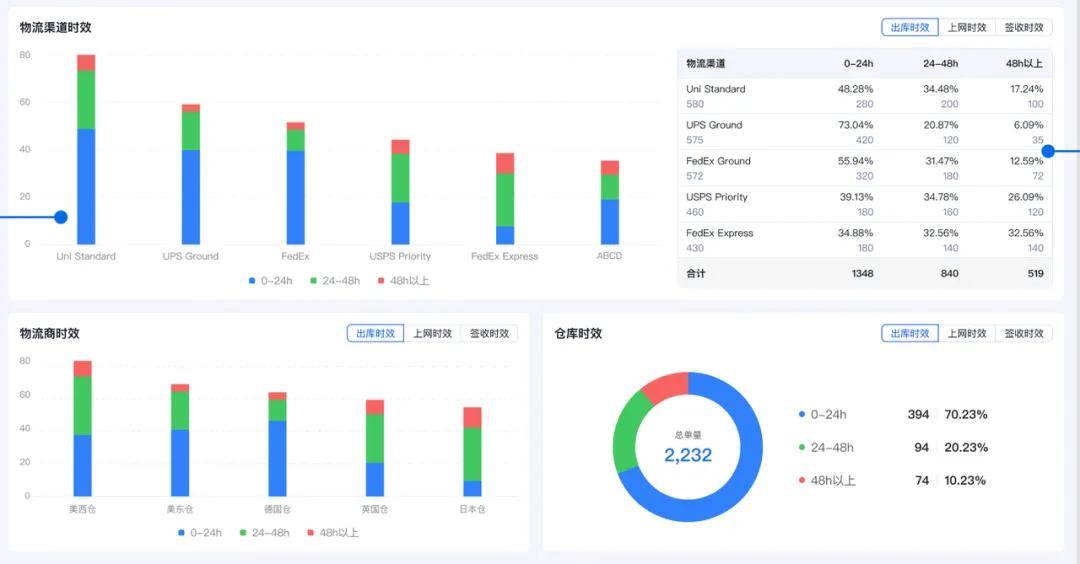
Task: Click blue segment of 德国仓 bar
Action: [278, 458]
